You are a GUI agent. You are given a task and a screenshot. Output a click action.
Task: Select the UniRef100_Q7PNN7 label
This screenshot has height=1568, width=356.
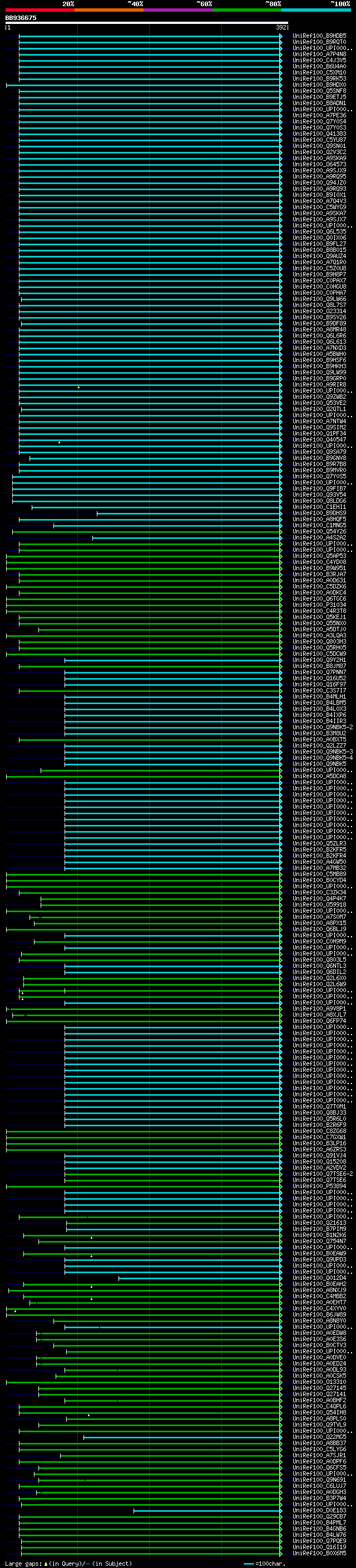click(319, 672)
